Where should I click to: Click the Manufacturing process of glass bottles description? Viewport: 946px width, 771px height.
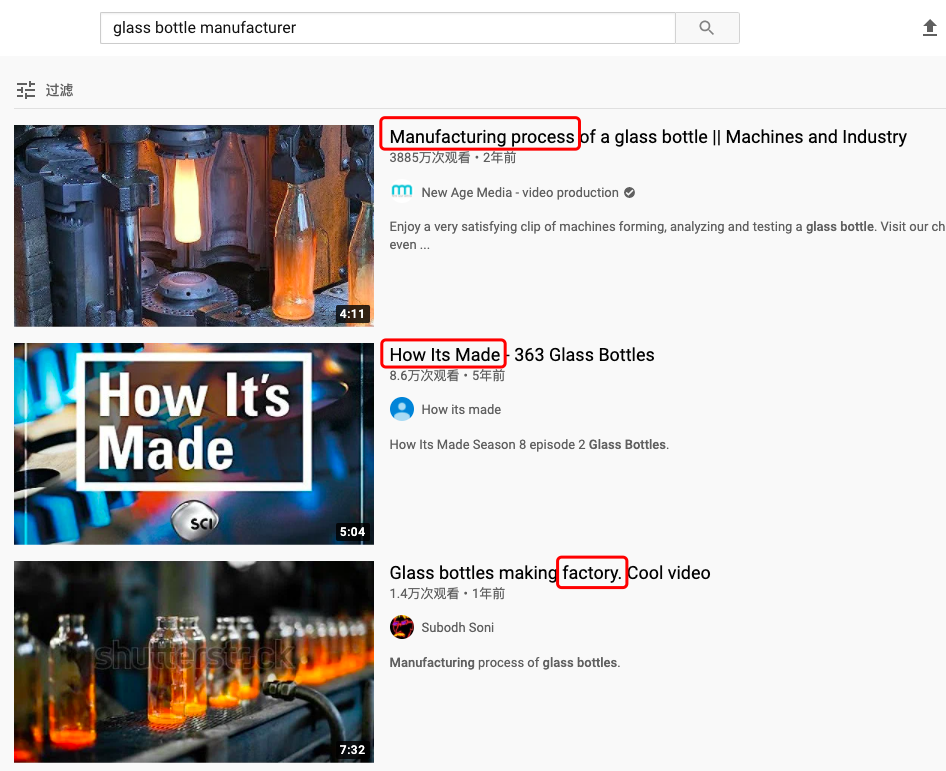point(505,662)
